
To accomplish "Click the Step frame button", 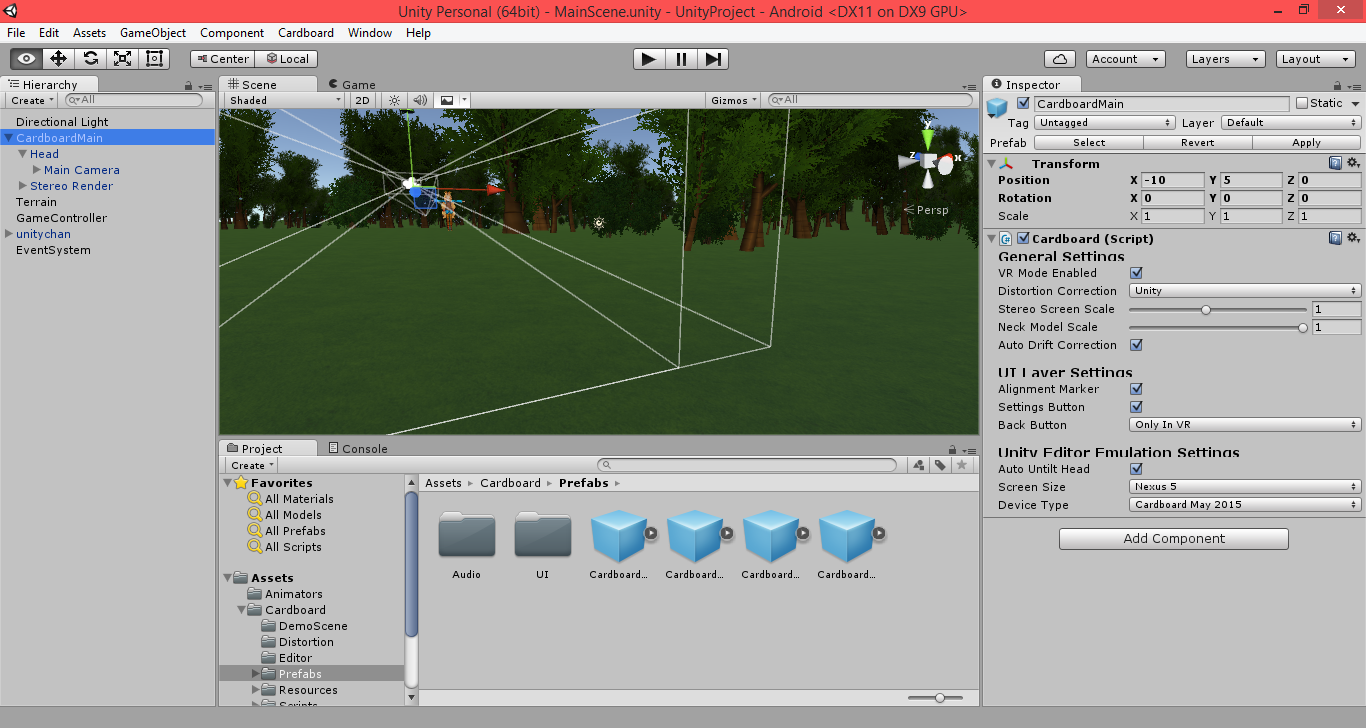I will [712, 59].
